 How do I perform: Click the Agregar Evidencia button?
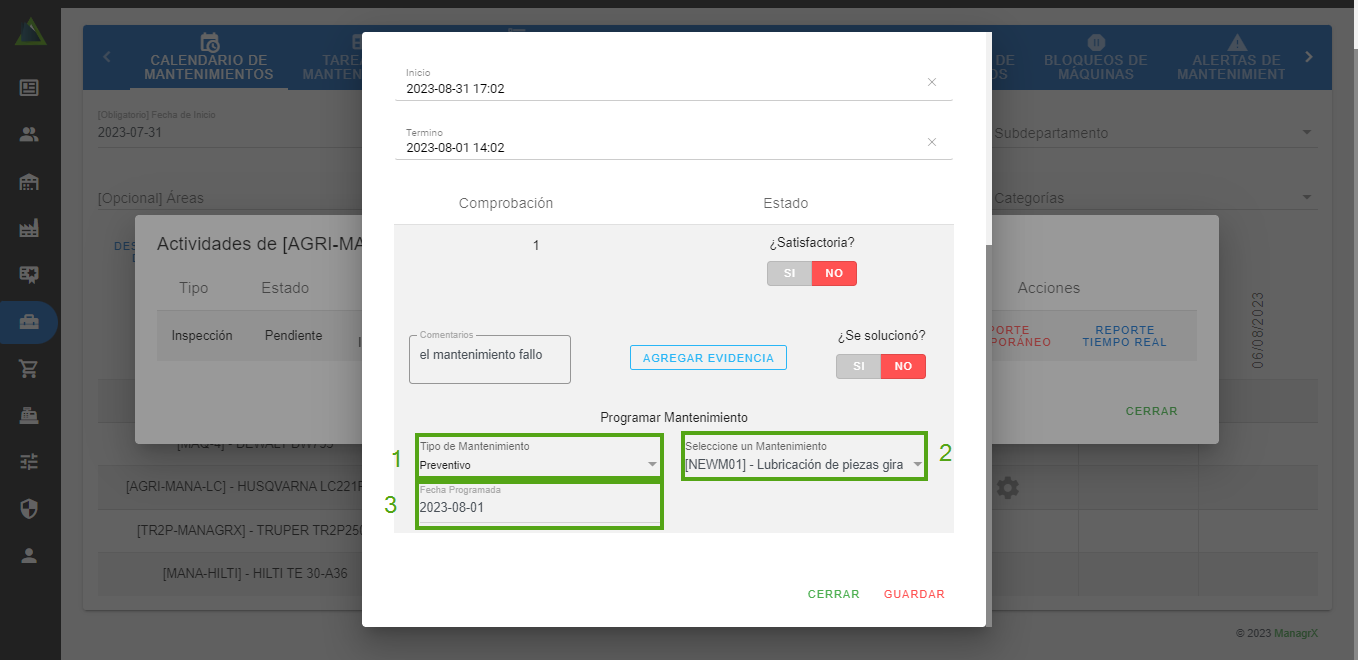708,358
